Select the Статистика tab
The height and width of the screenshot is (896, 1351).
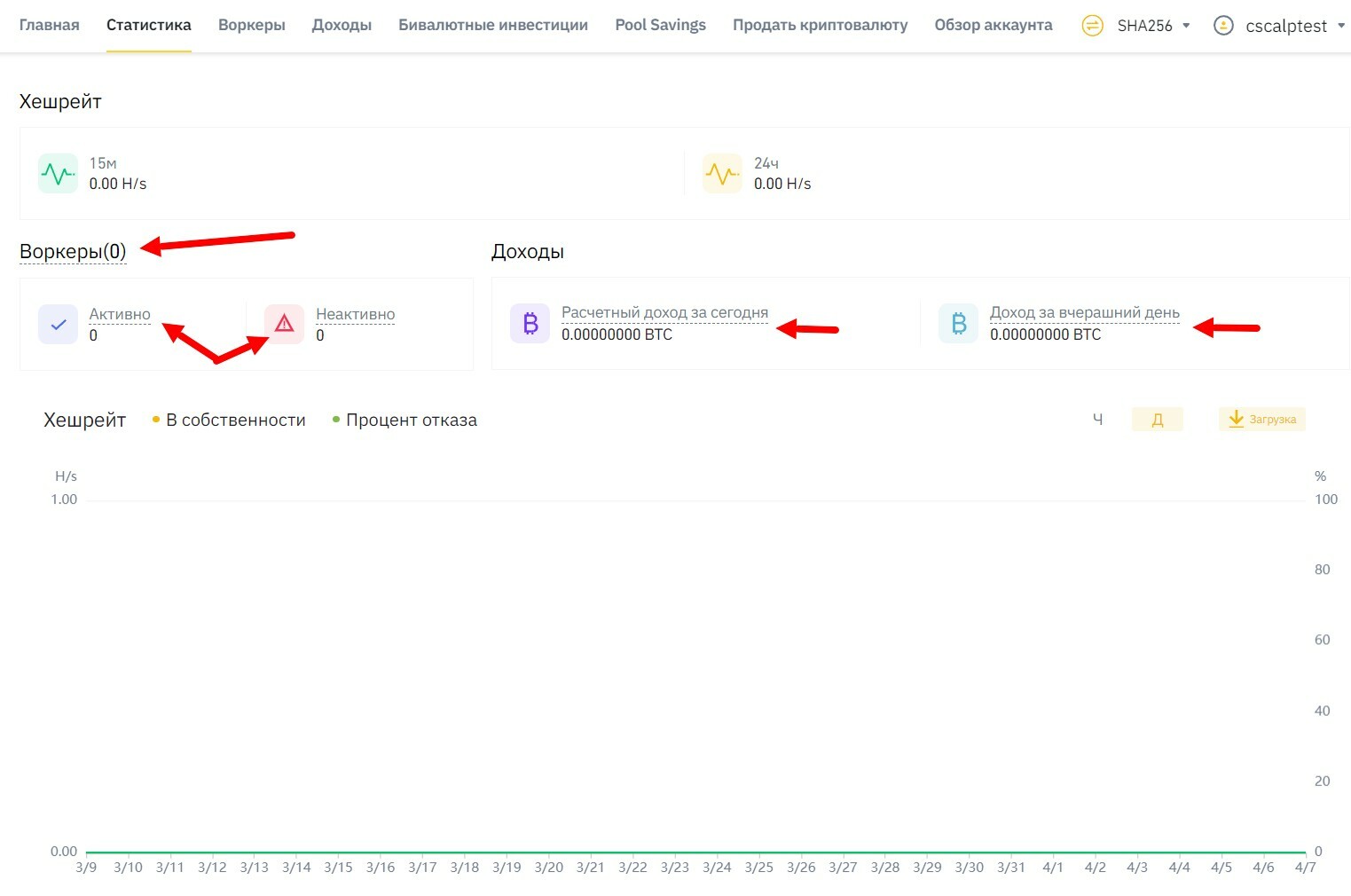click(x=148, y=25)
